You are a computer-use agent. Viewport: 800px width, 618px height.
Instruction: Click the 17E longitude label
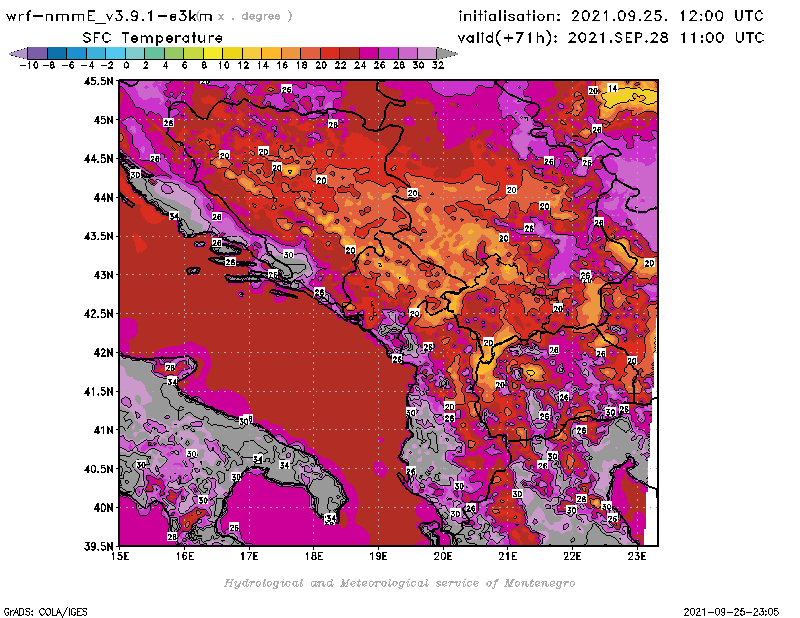[x=249, y=556]
